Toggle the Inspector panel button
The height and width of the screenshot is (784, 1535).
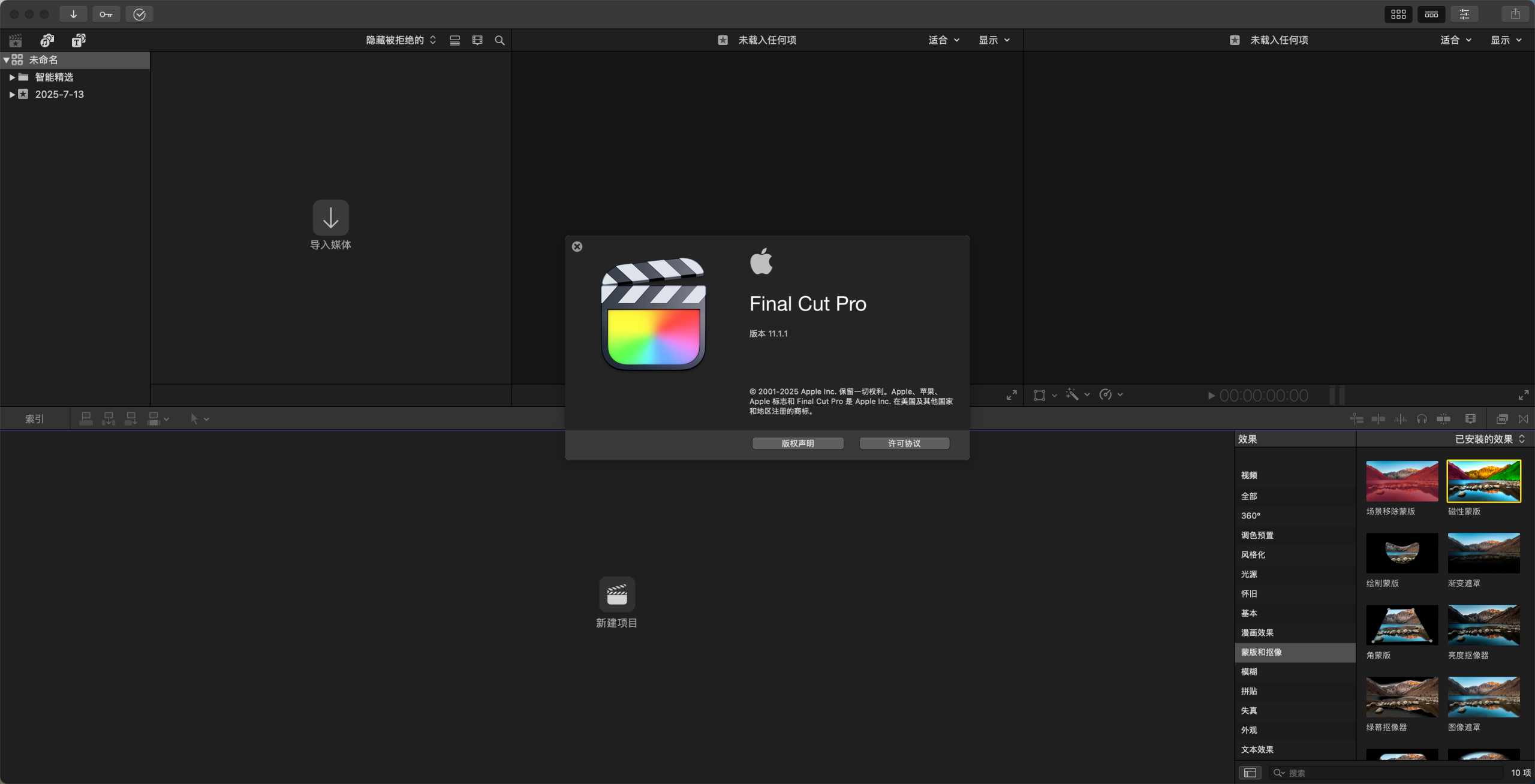point(1464,14)
